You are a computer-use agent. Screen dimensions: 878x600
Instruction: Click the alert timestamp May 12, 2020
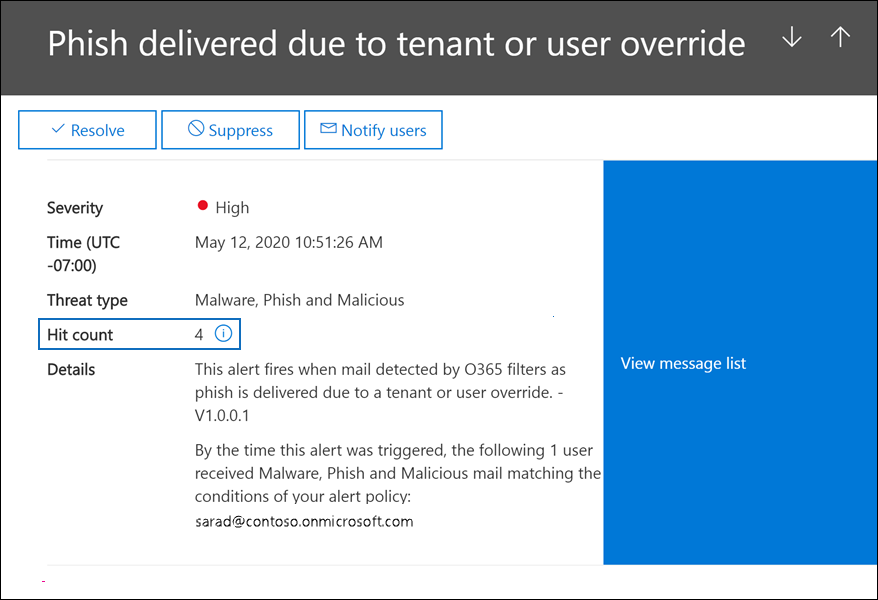pyautogui.click(x=289, y=242)
